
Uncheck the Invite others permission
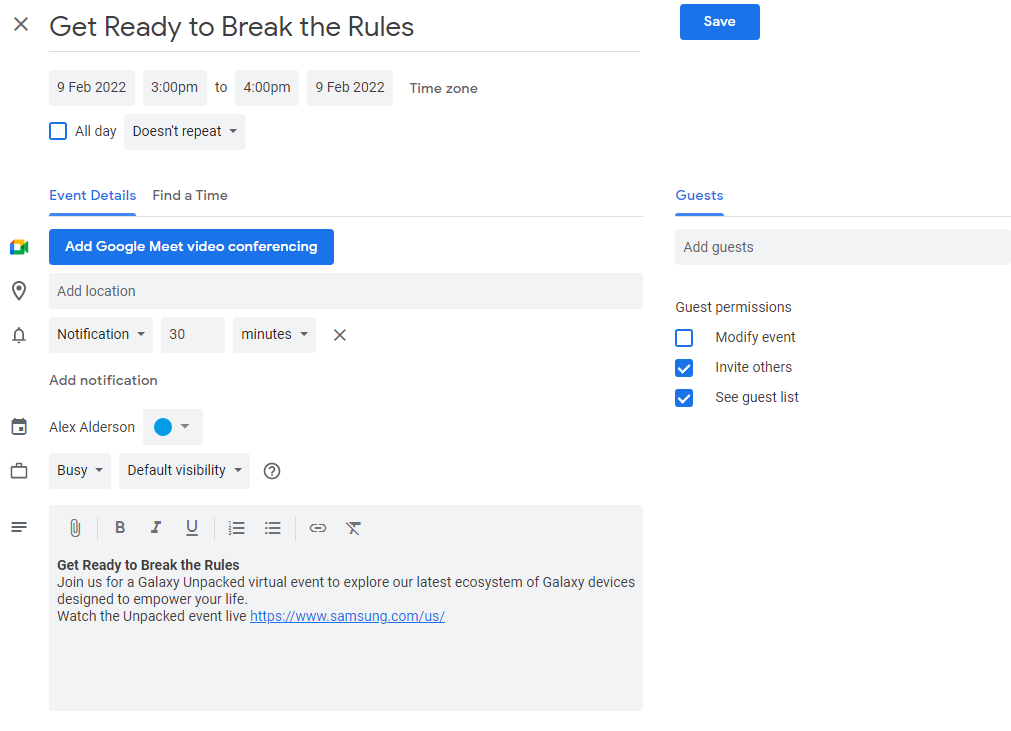(x=684, y=368)
